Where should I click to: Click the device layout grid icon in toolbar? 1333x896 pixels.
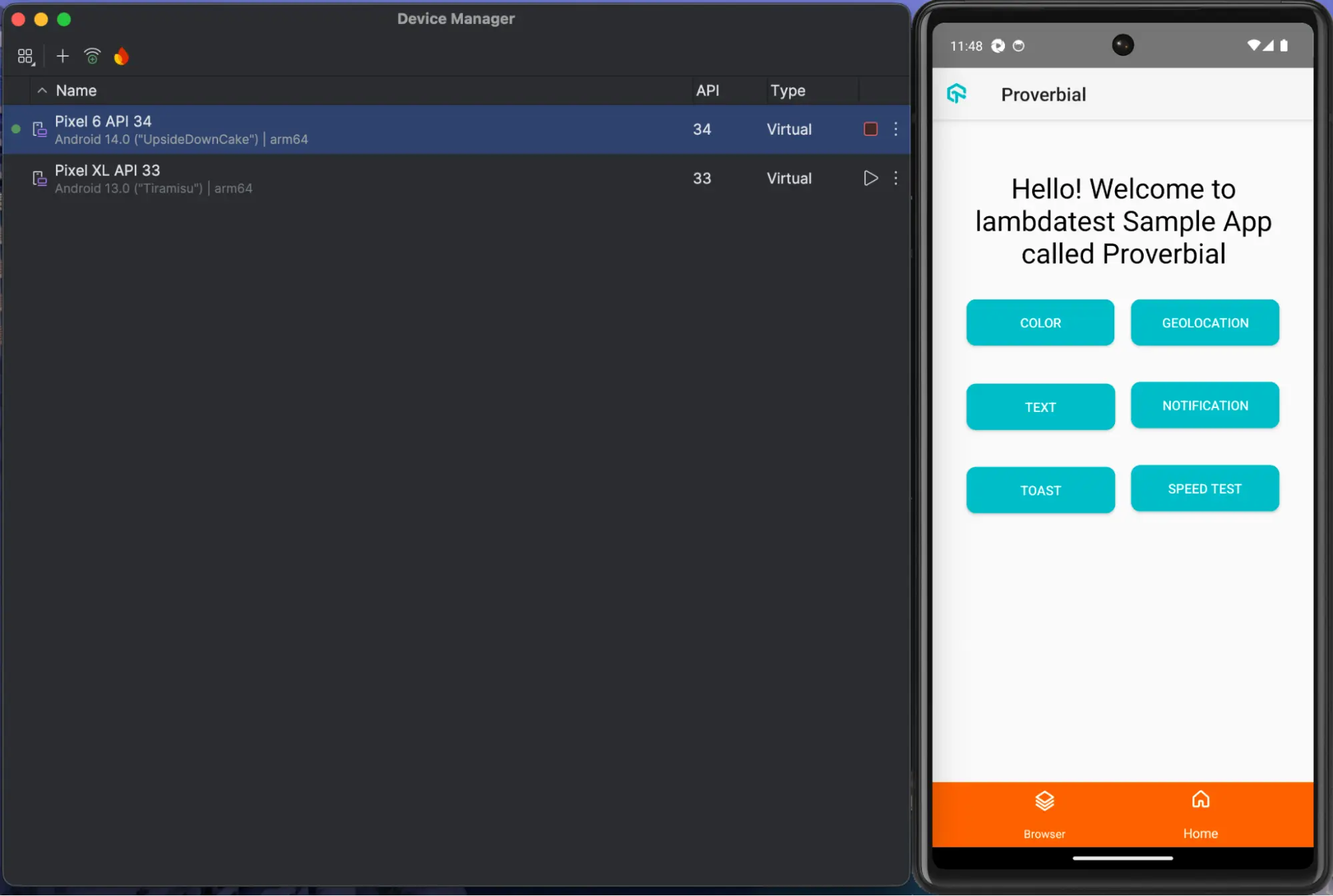click(25, 57)
